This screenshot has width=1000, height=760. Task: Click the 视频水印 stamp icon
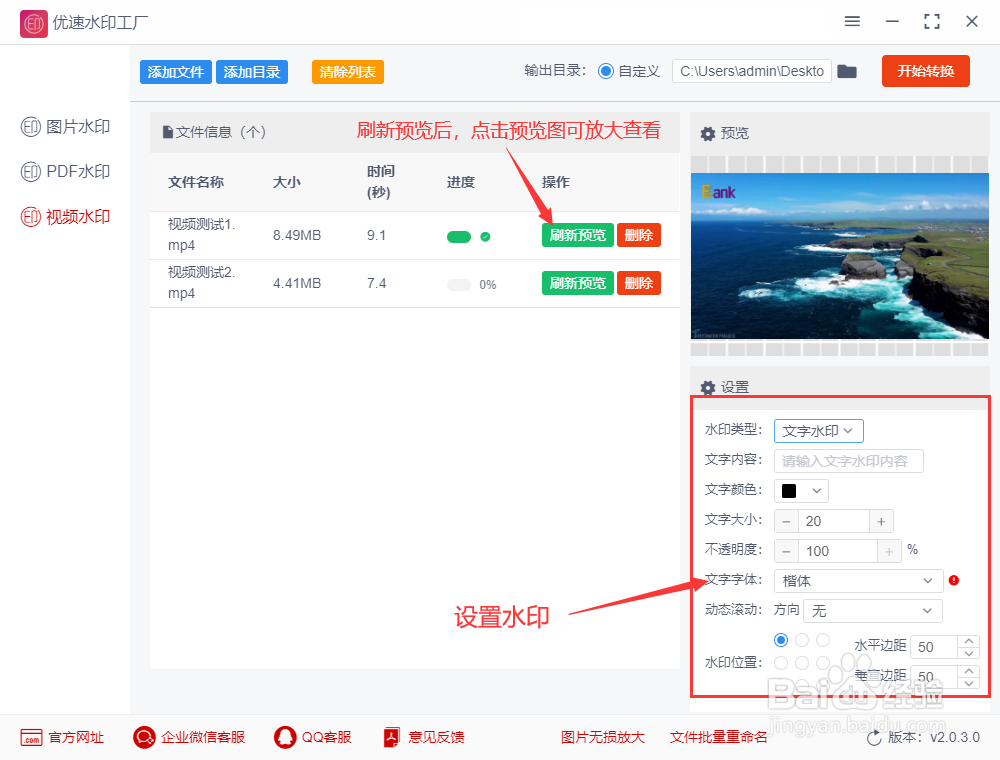tap(31, 217)
